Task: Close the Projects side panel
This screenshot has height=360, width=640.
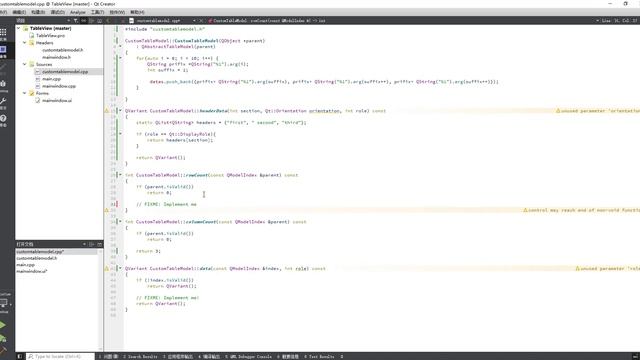Action: point(100,20)
